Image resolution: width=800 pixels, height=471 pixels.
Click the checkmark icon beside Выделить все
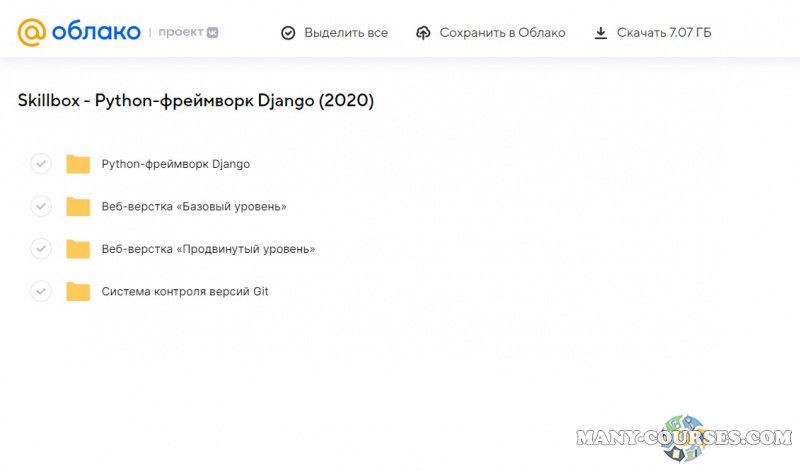[288, 33]
